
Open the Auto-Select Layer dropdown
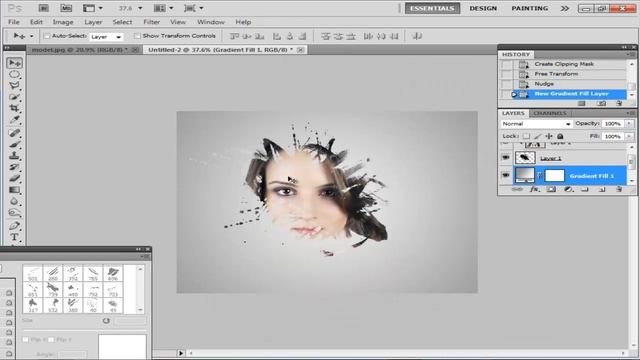[x=106, y=37]
